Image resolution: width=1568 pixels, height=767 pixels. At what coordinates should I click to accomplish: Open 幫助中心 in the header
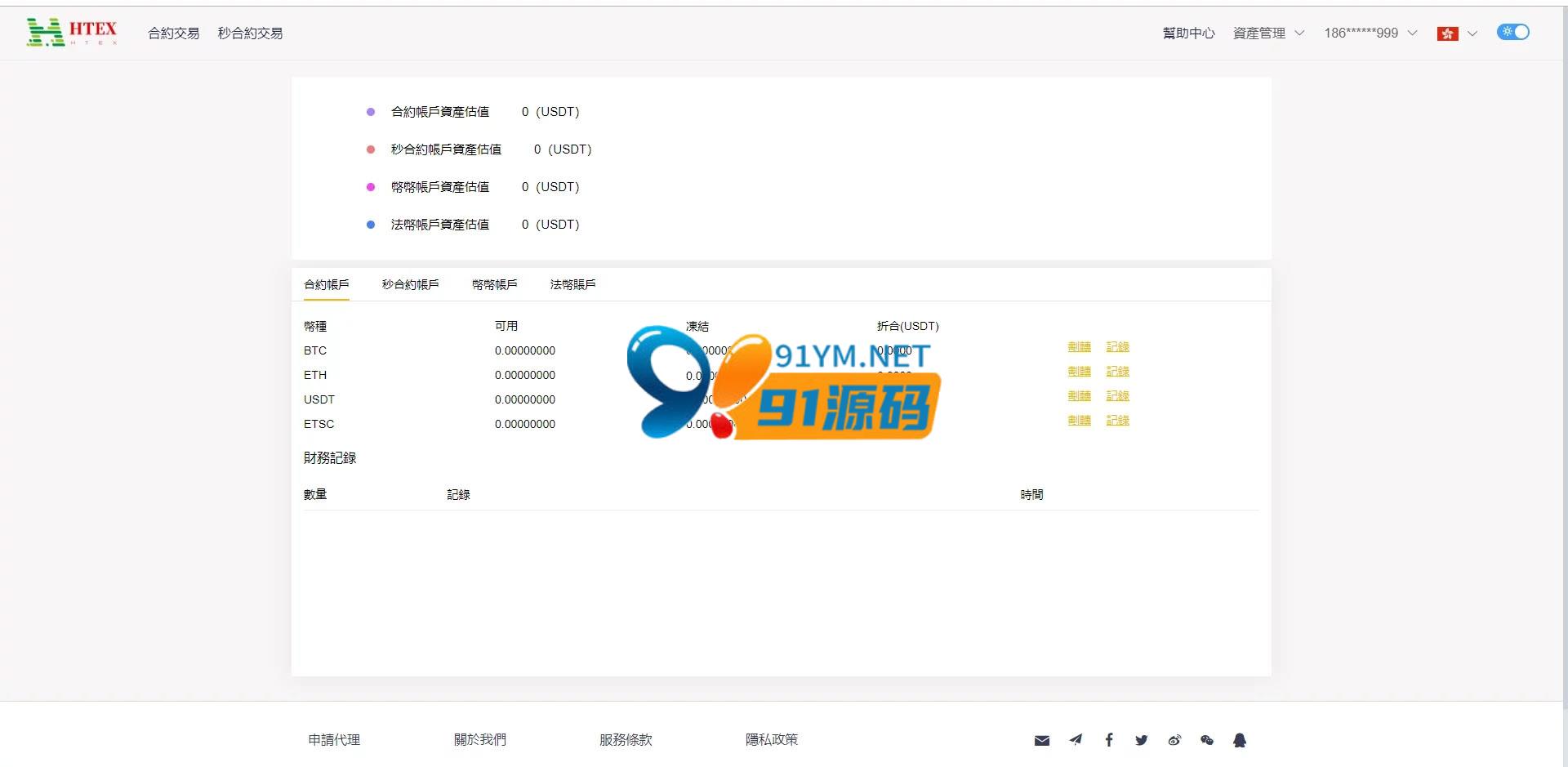[x=1189, y=33]
